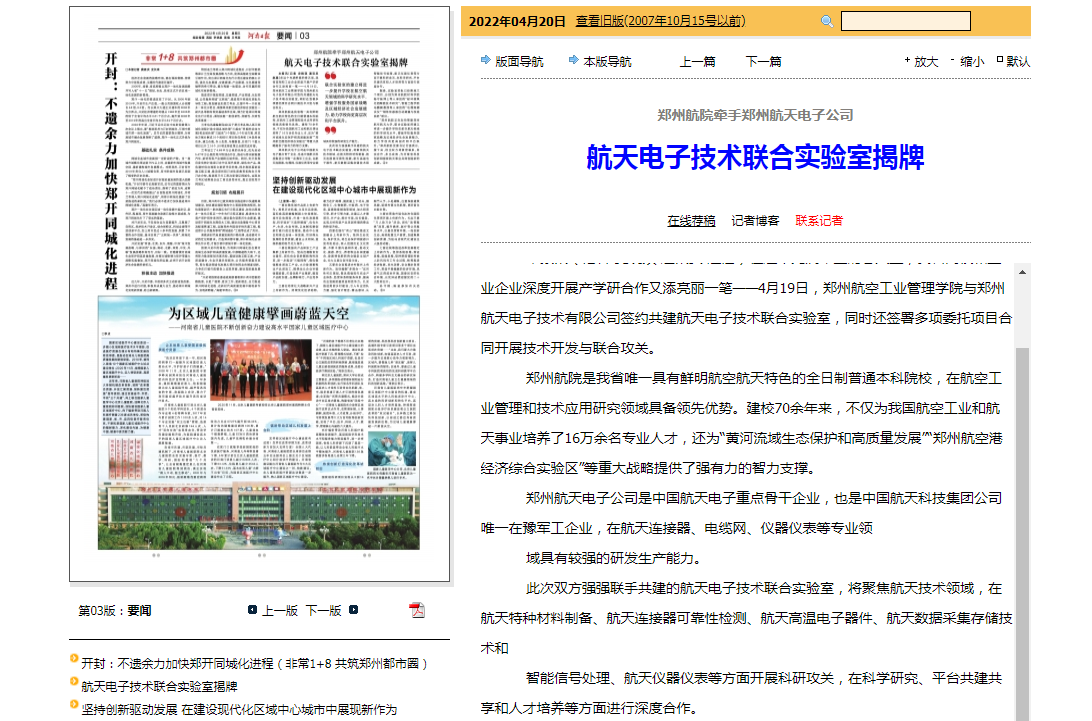
Task: Click the 开封 vertical headline in the page thumbnail
Action: [111, 170]
